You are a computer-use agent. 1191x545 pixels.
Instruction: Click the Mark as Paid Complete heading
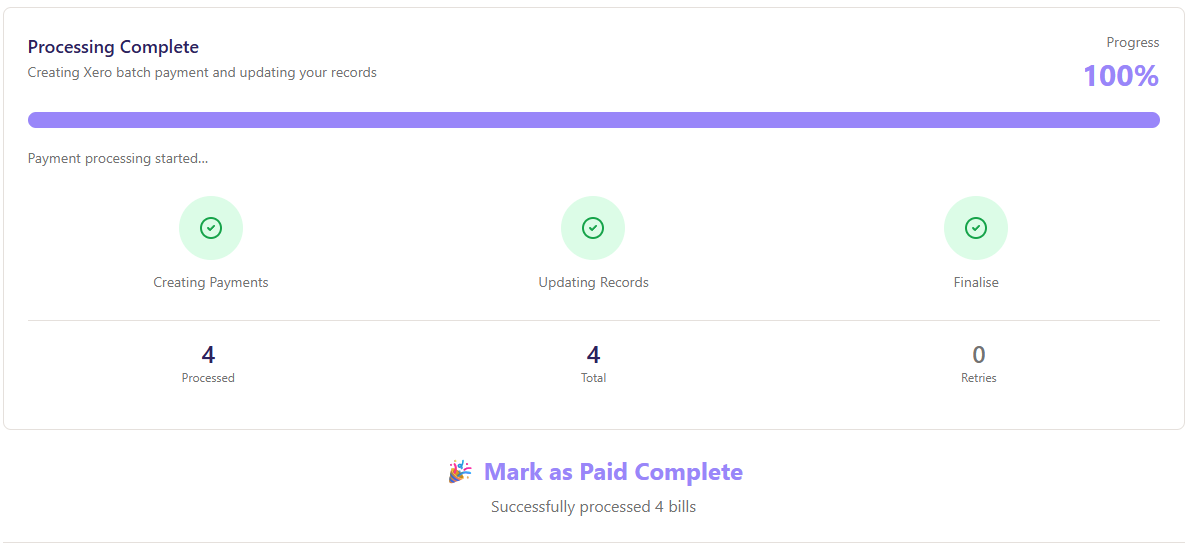click(613, 472)
